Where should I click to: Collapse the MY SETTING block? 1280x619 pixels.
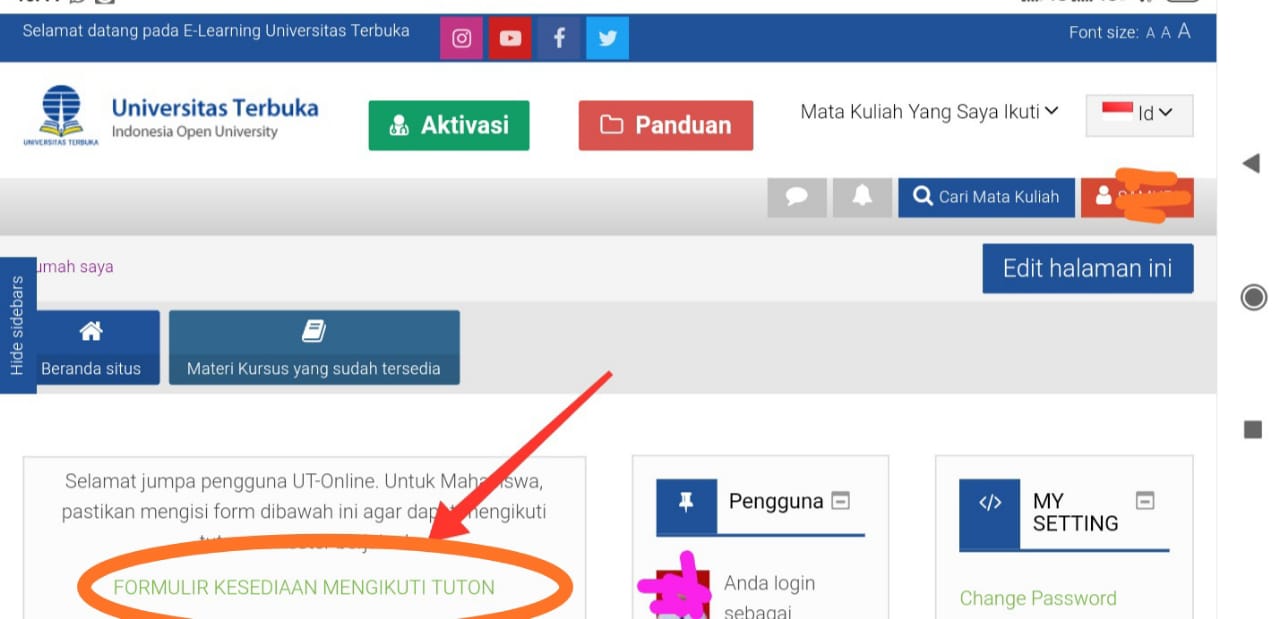coord(1145,500)
